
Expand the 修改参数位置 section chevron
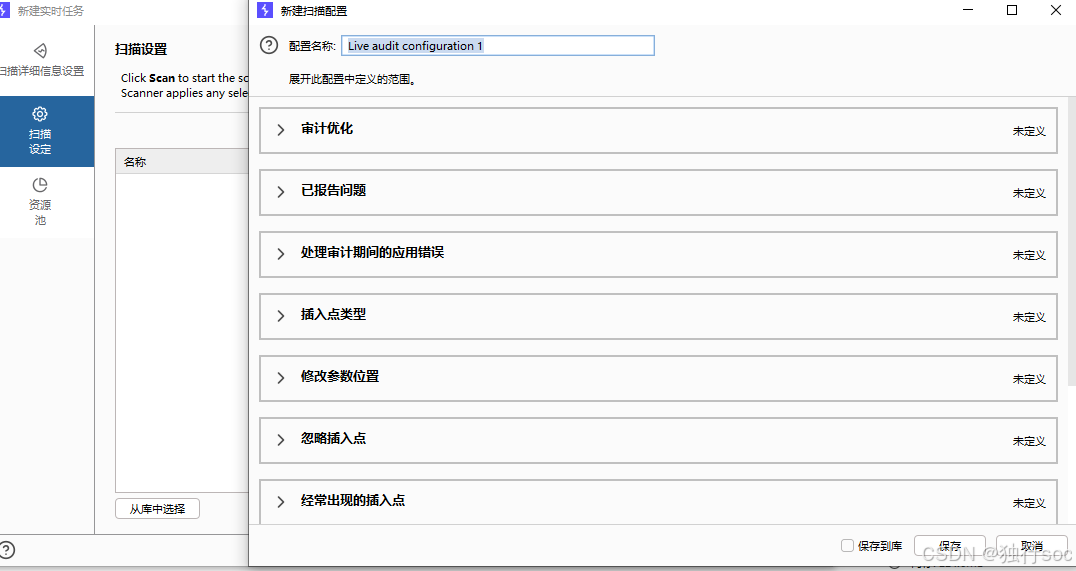tap(281, 377)
